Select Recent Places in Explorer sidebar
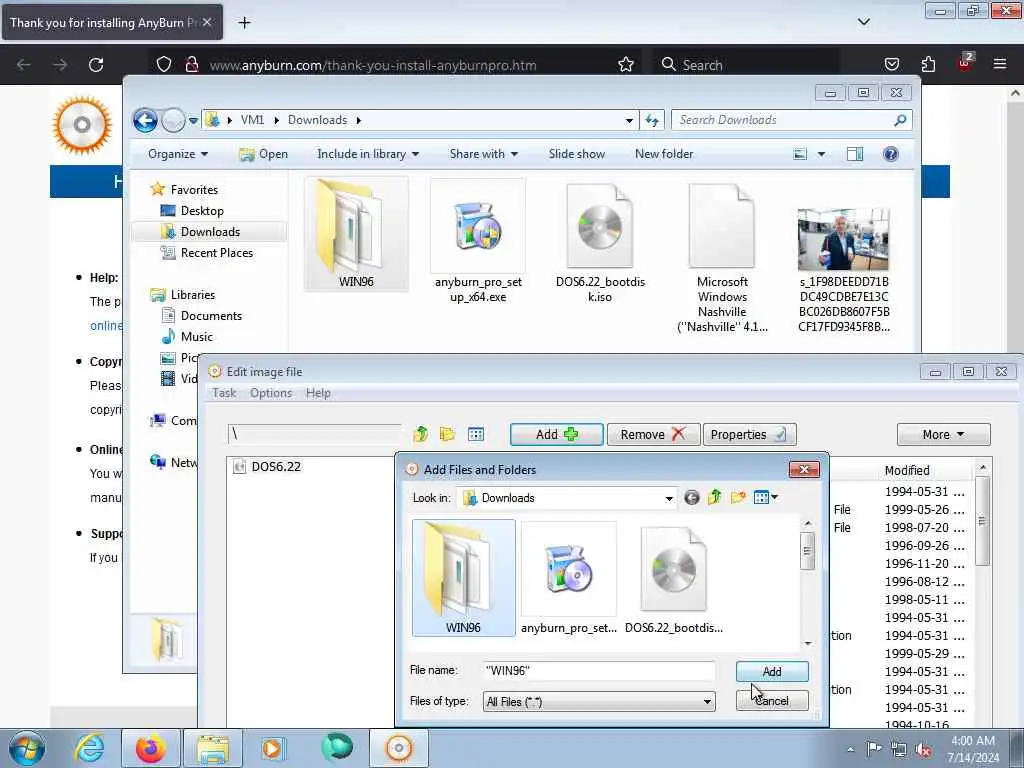 coord(216,253)
